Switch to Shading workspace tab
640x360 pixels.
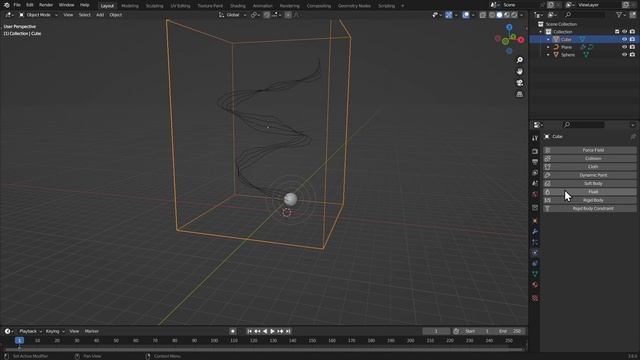[238, 6]
